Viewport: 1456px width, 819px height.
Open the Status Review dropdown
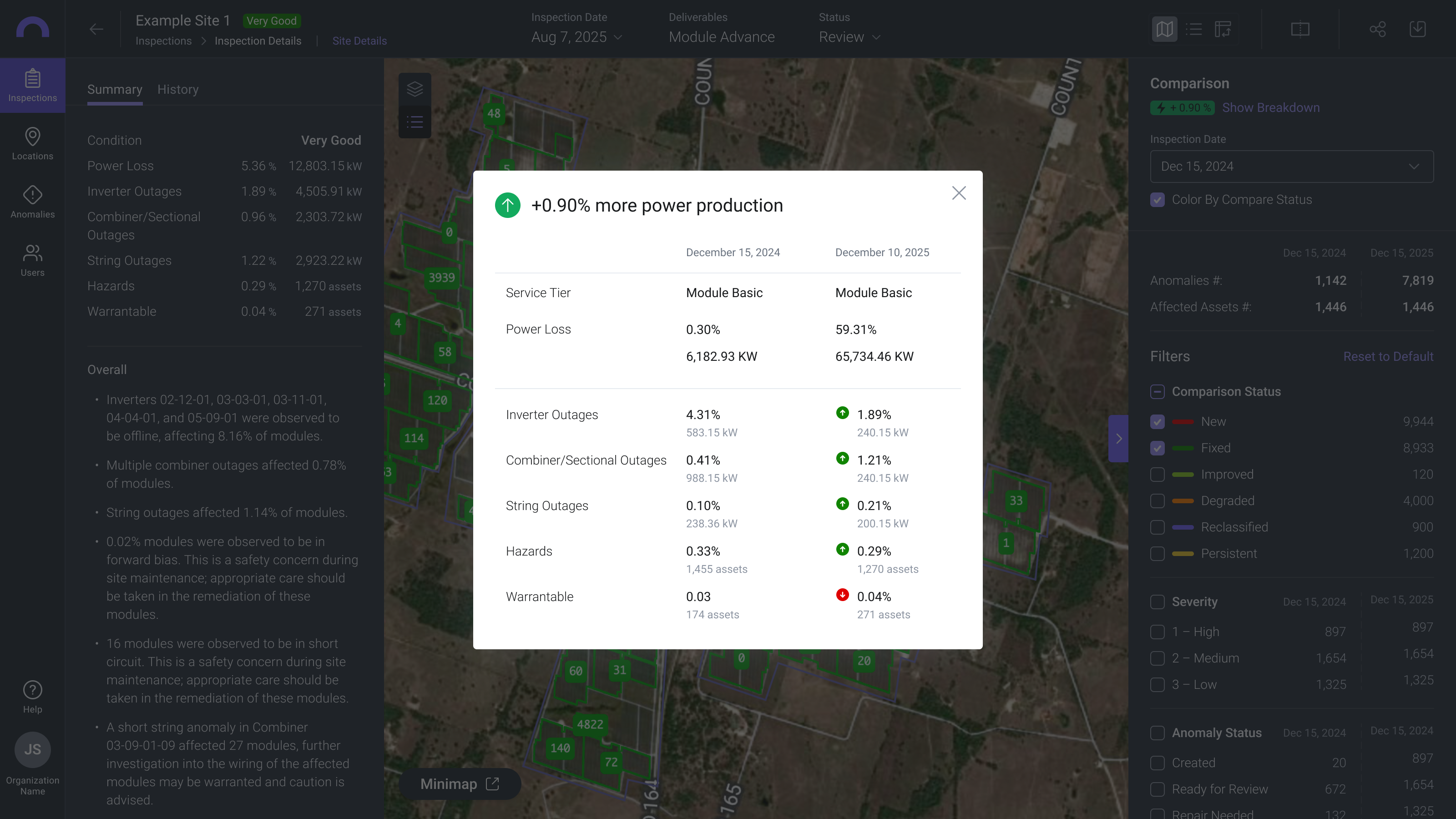pyautogui.click(x=849, y=37)
